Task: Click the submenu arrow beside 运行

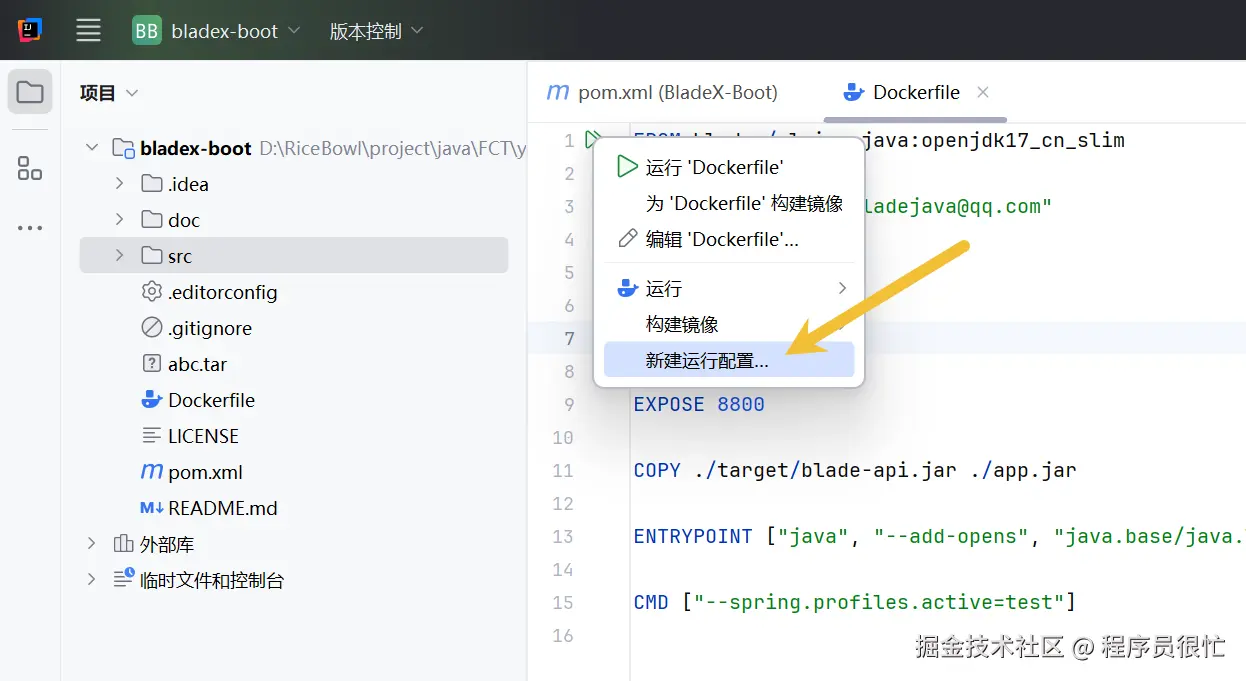Action: click(842, 288)
